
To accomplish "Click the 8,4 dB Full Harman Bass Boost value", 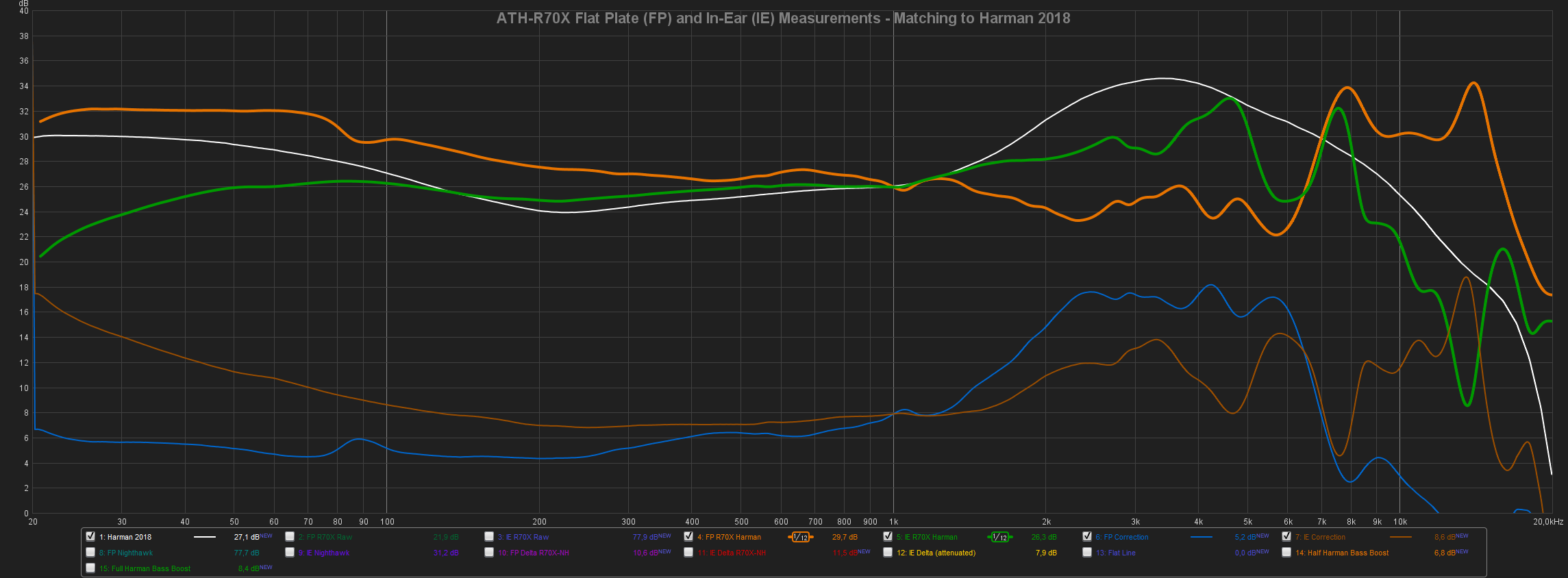I will [249, 568].
